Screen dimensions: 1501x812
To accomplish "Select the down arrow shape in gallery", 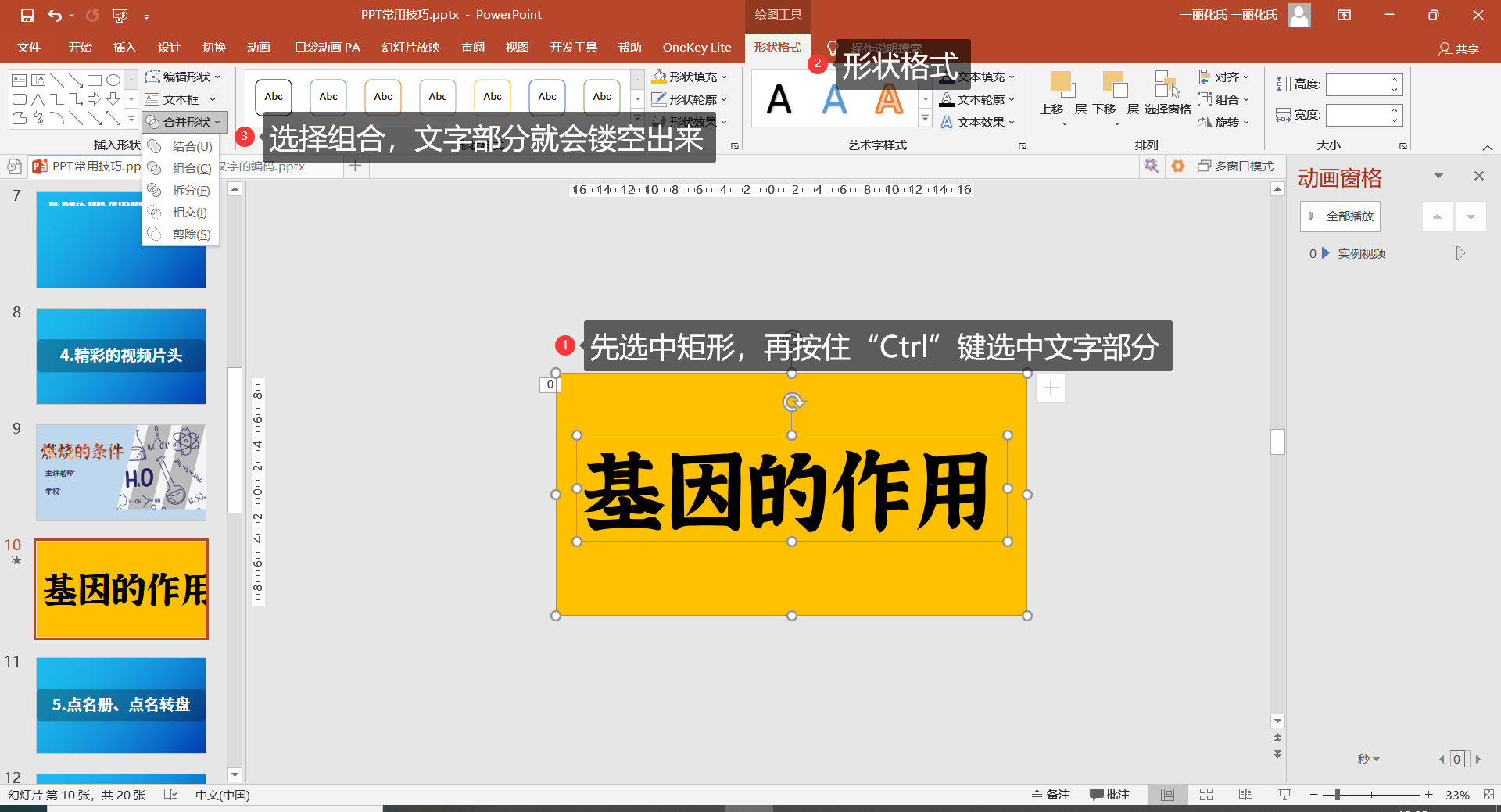I will pyautogui.click(x=113, y=99).
